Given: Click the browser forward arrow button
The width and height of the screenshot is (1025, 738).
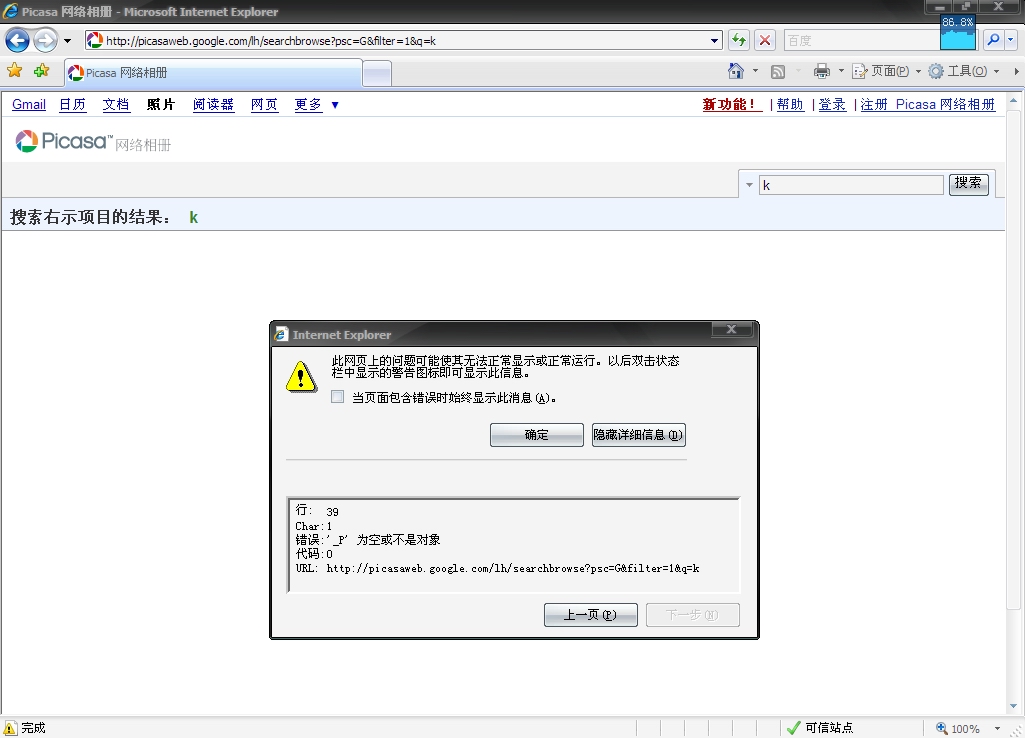Looking at the screenshot, I should pos(45,41).
